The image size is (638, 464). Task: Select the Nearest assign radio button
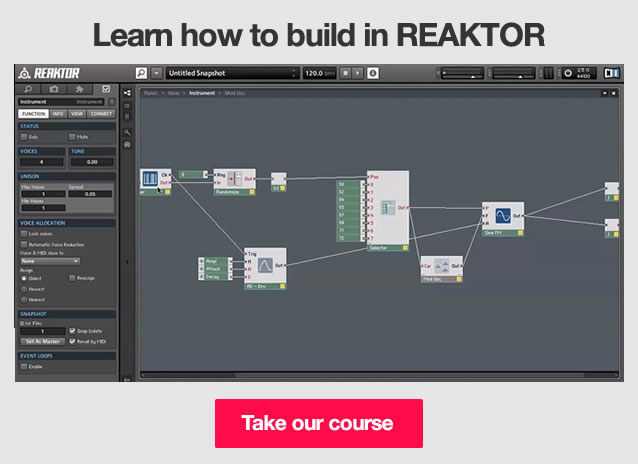coord(24,300)
